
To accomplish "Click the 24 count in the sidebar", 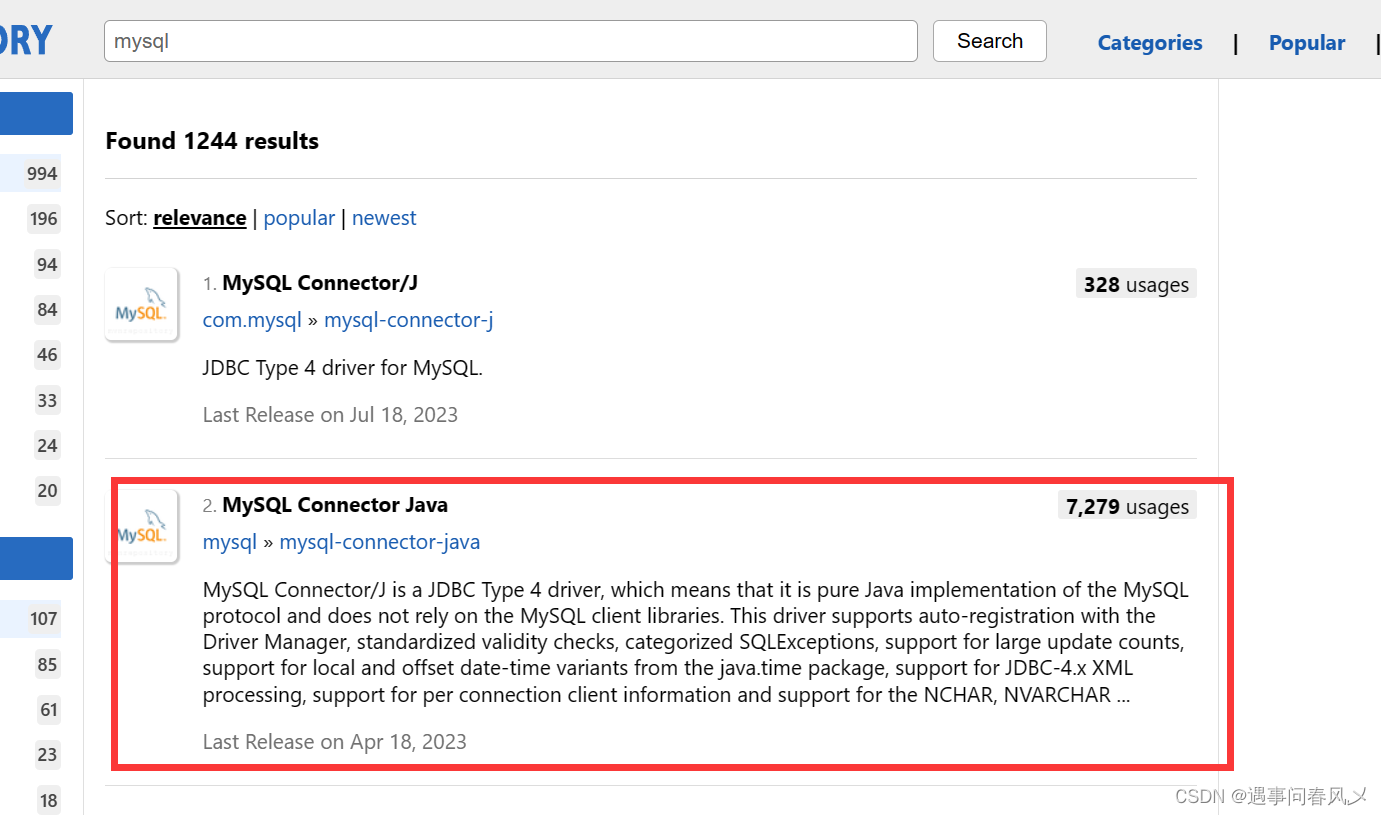I will click(47, 446).
